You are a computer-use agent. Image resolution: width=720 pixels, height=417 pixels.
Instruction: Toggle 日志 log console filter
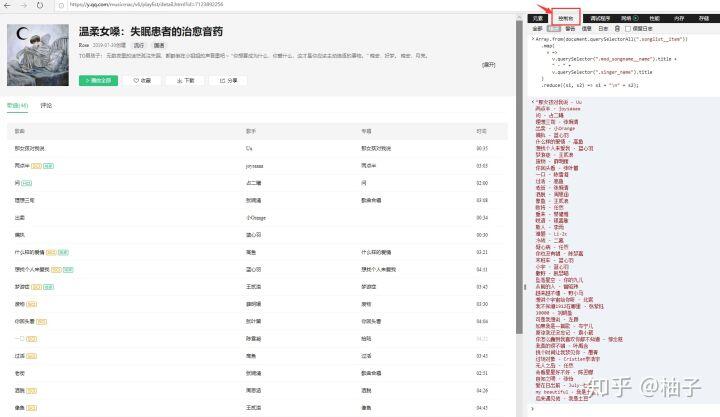coord(603,28)
